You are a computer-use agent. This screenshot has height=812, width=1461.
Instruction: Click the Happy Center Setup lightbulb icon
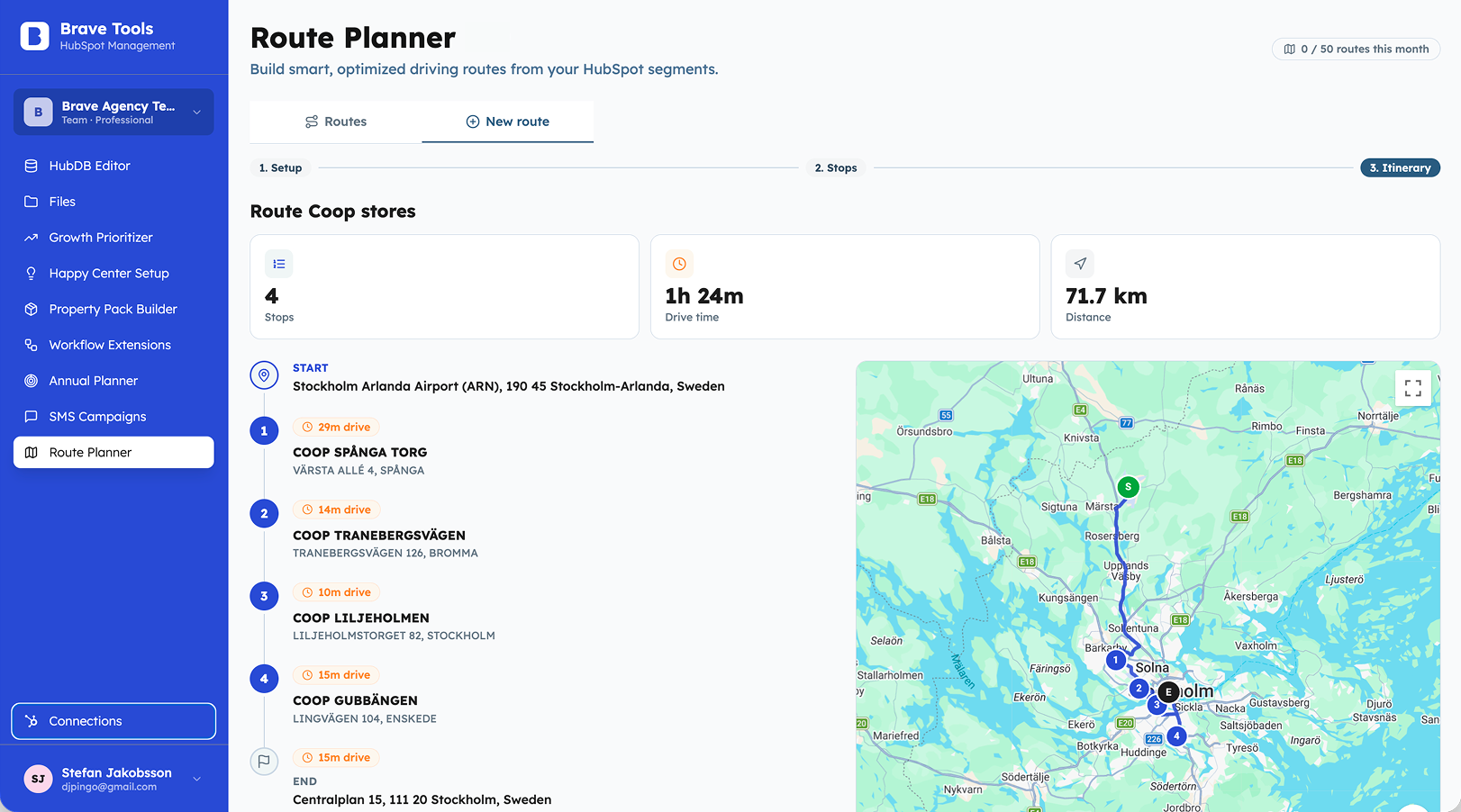click(32, 274)
